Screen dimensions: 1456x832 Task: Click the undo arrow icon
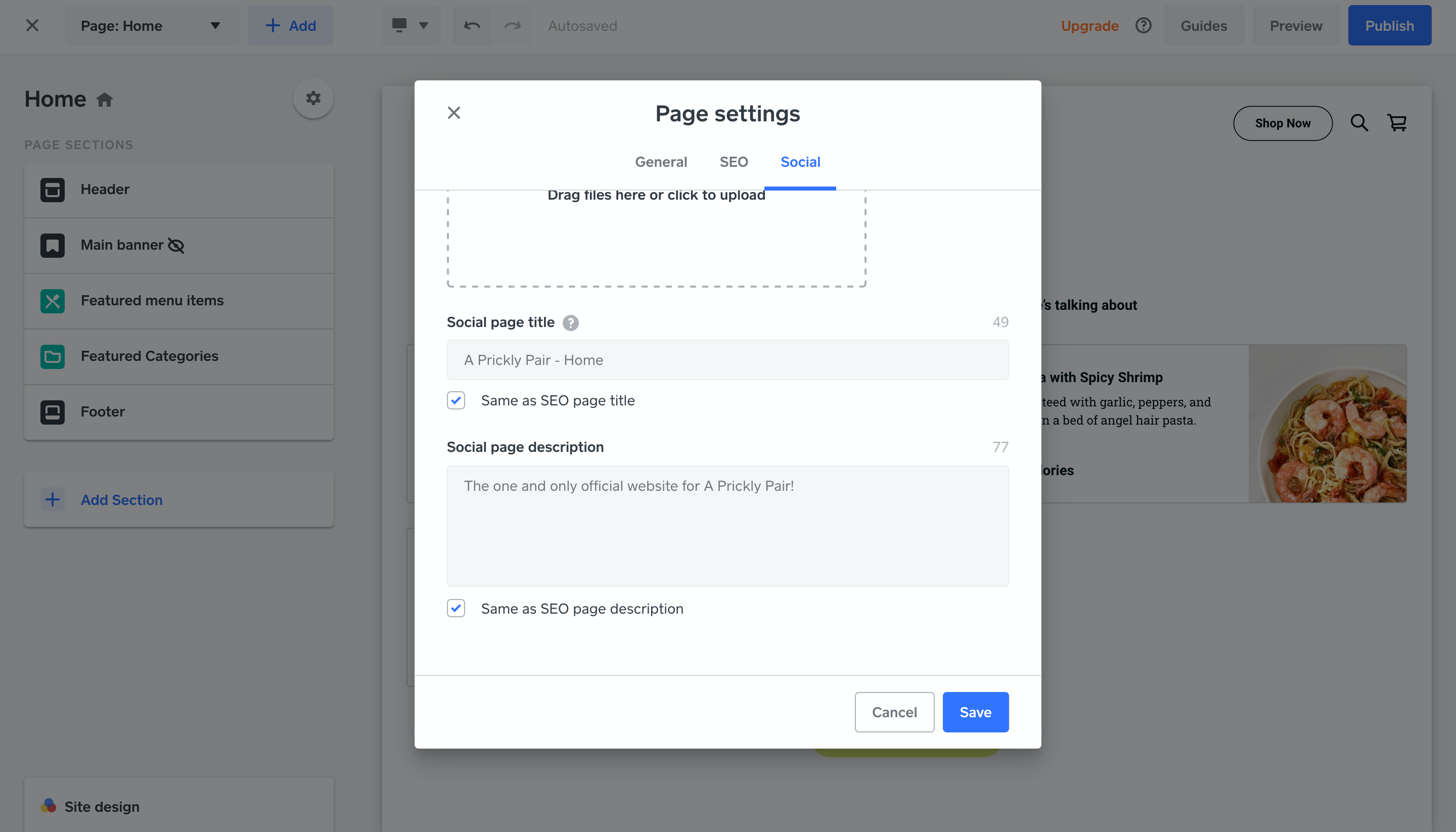472,26
